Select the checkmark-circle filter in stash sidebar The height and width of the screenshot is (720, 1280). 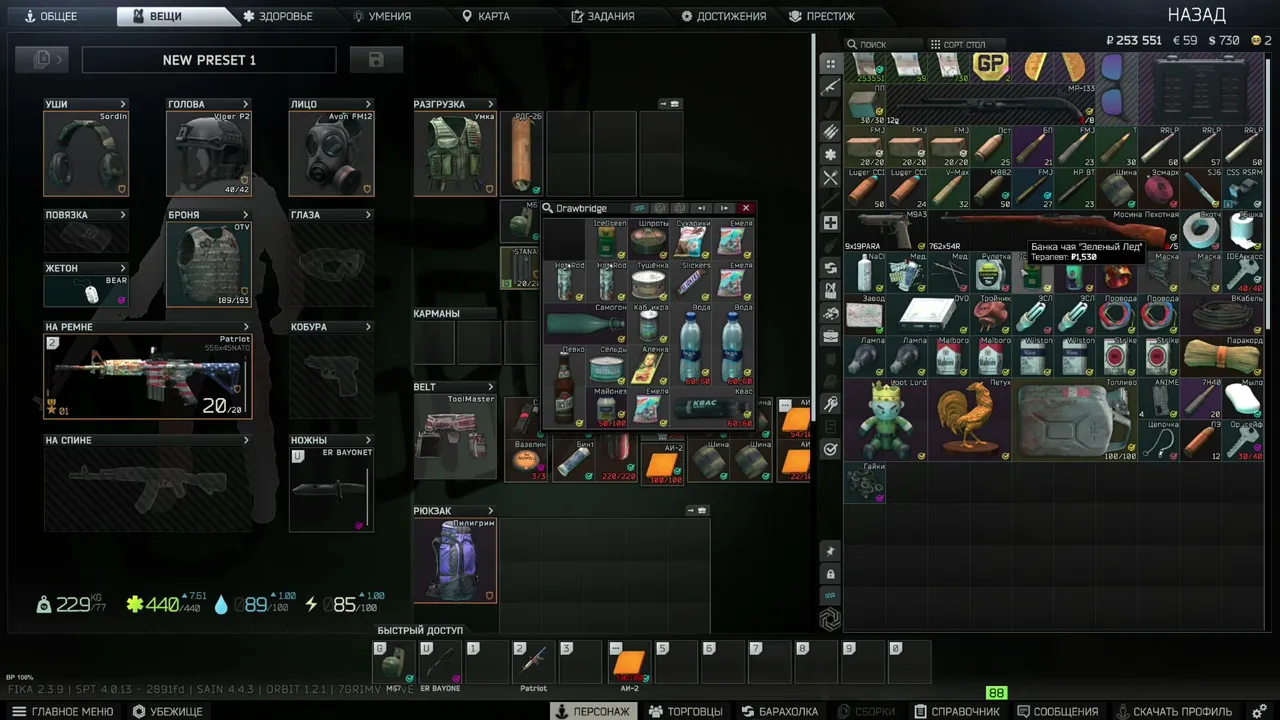tap(830, 449)
